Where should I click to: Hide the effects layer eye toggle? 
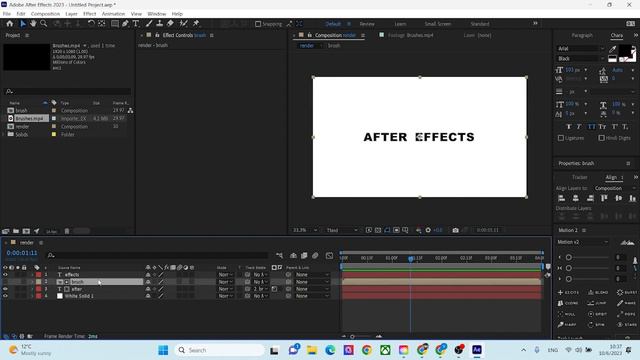[x=5, y=275]
